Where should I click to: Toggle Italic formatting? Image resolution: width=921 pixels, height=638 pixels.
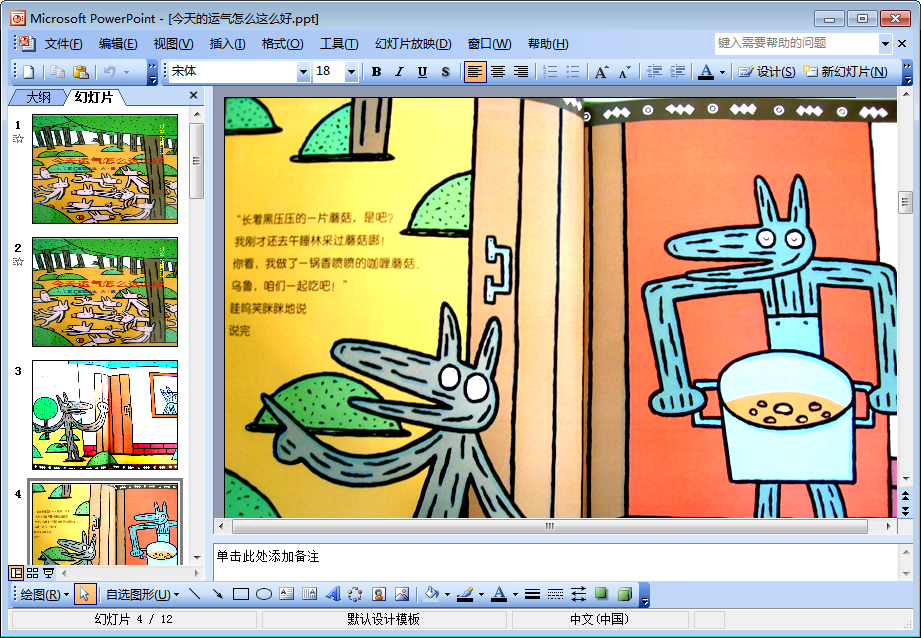[x=399, y=72]
